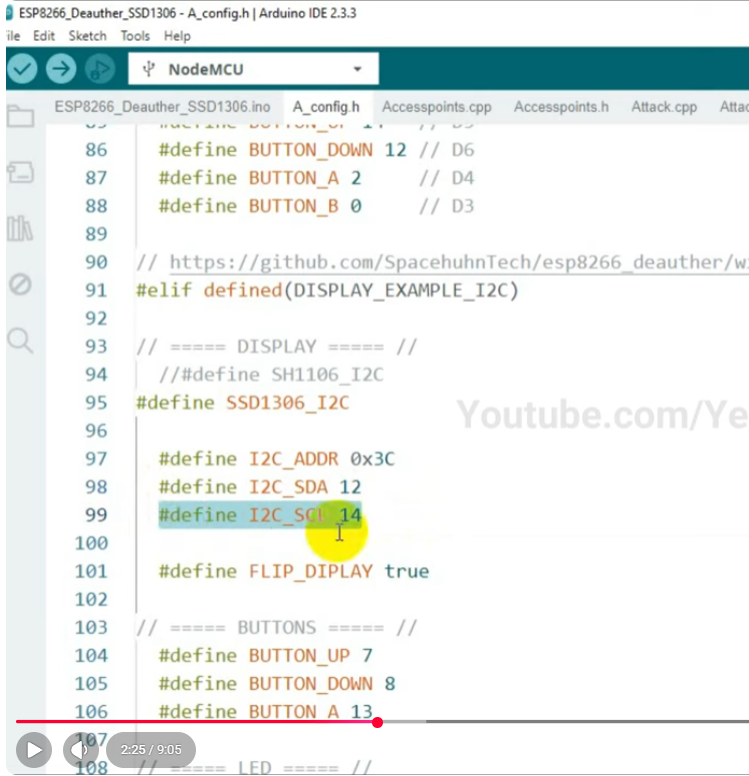Select the A_config.h tab
749x776 pixels.
point(326,107)
